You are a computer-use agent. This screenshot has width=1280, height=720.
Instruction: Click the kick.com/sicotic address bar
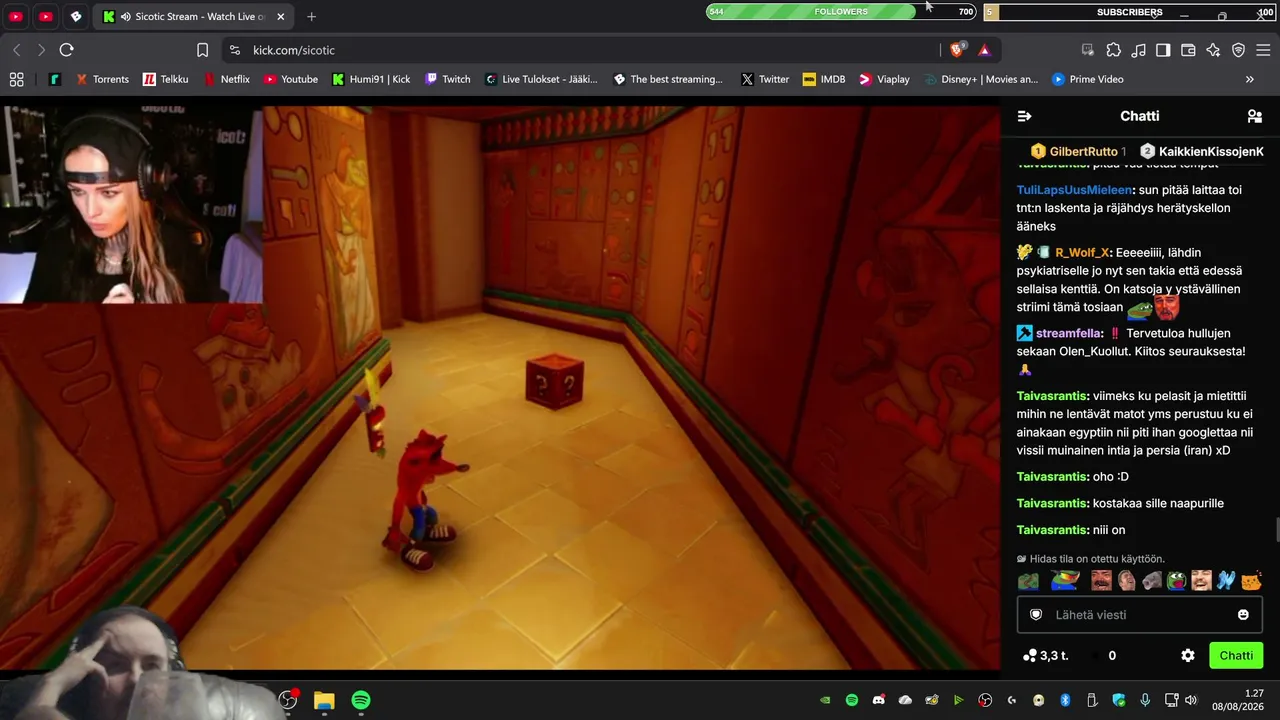(x=580, y=50)
